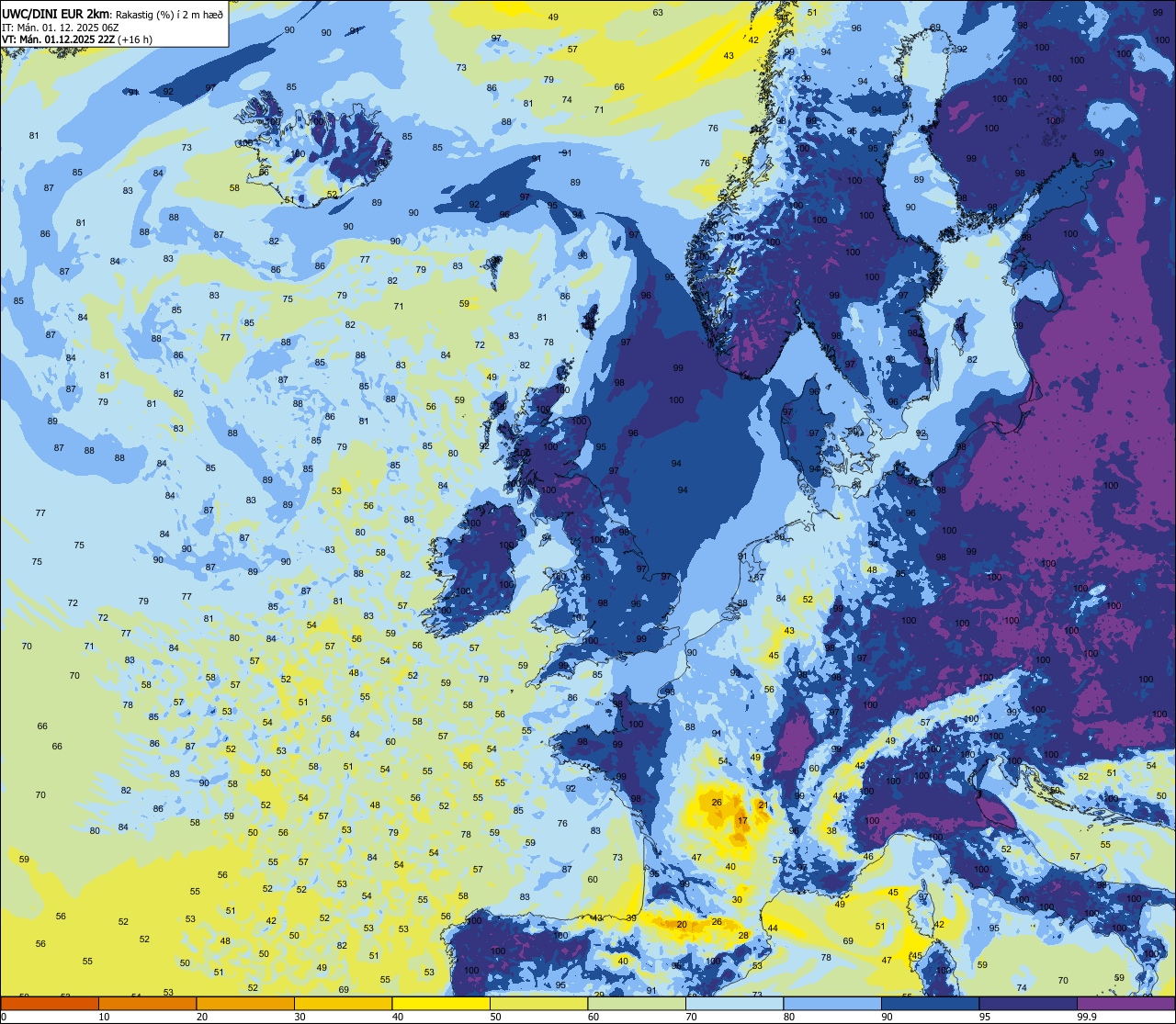Click the 70–80 light blue legend swatch
This screenshot has height=1024, width=1176.
734,1004
